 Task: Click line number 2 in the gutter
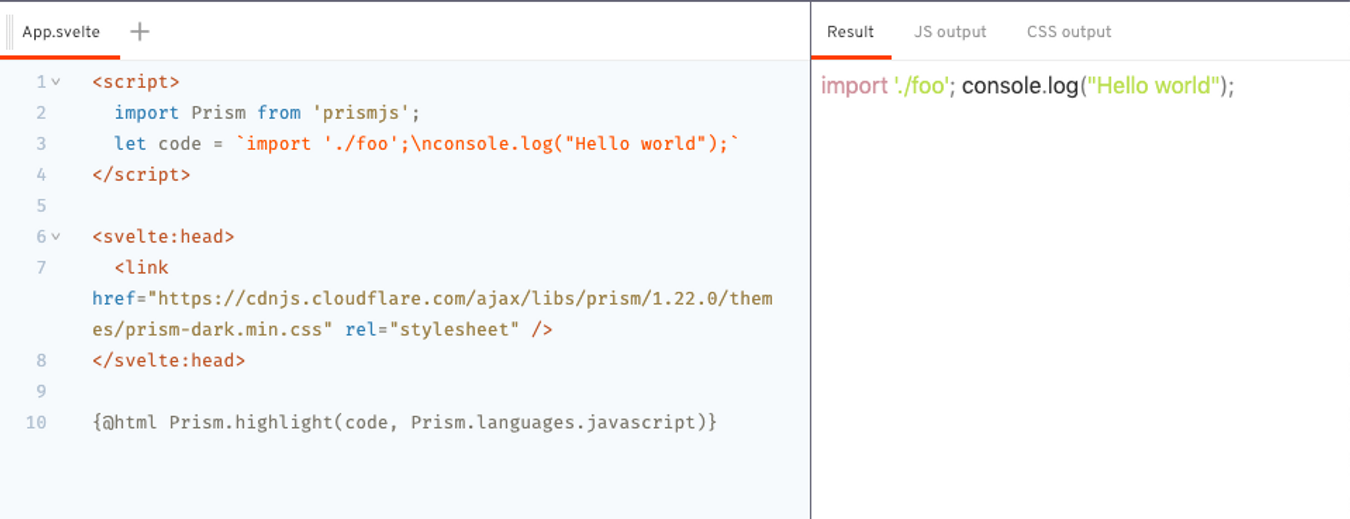41,113
